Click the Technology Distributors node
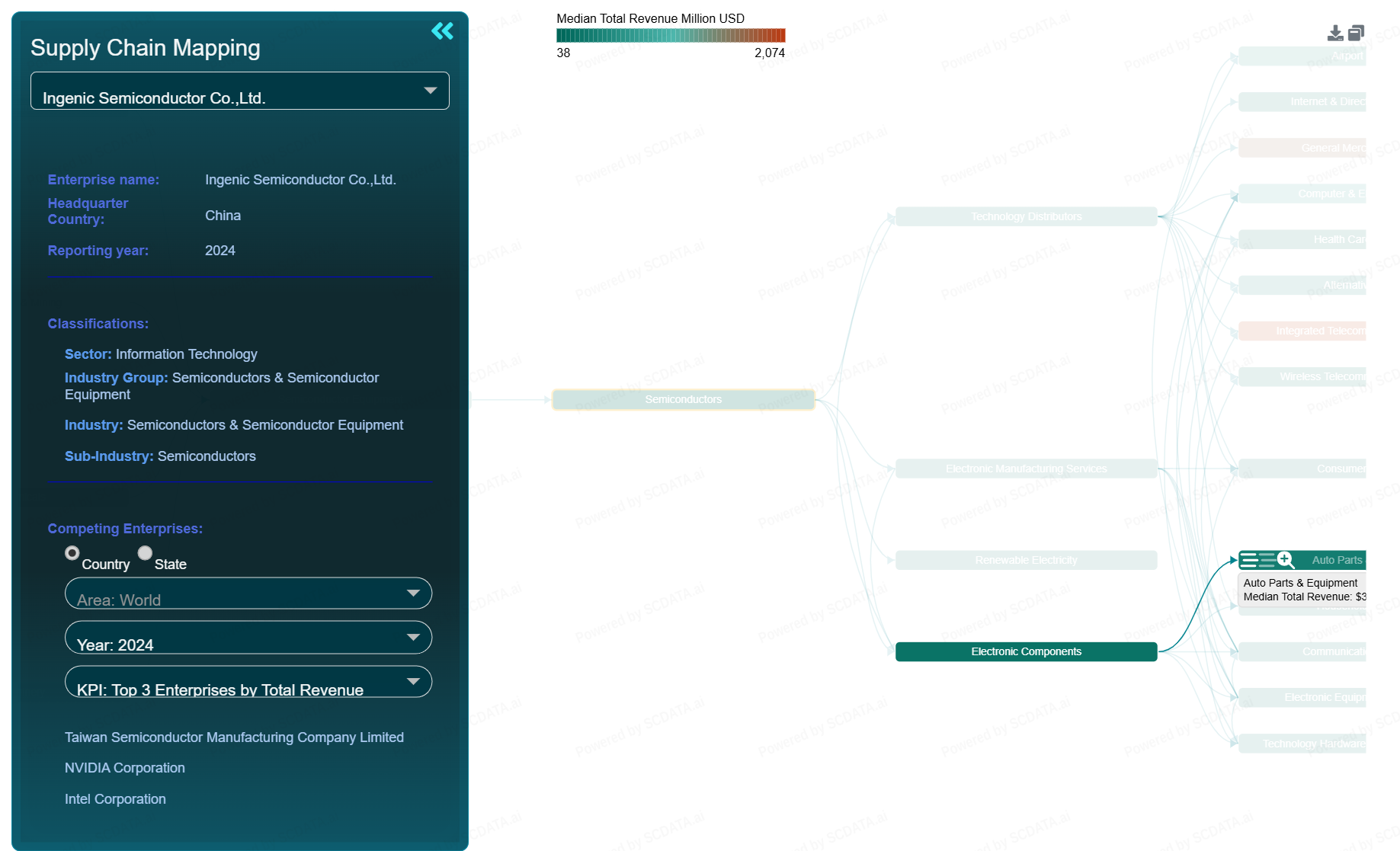This screenshot has height=851, width=1400. [x=1025, y=216]
